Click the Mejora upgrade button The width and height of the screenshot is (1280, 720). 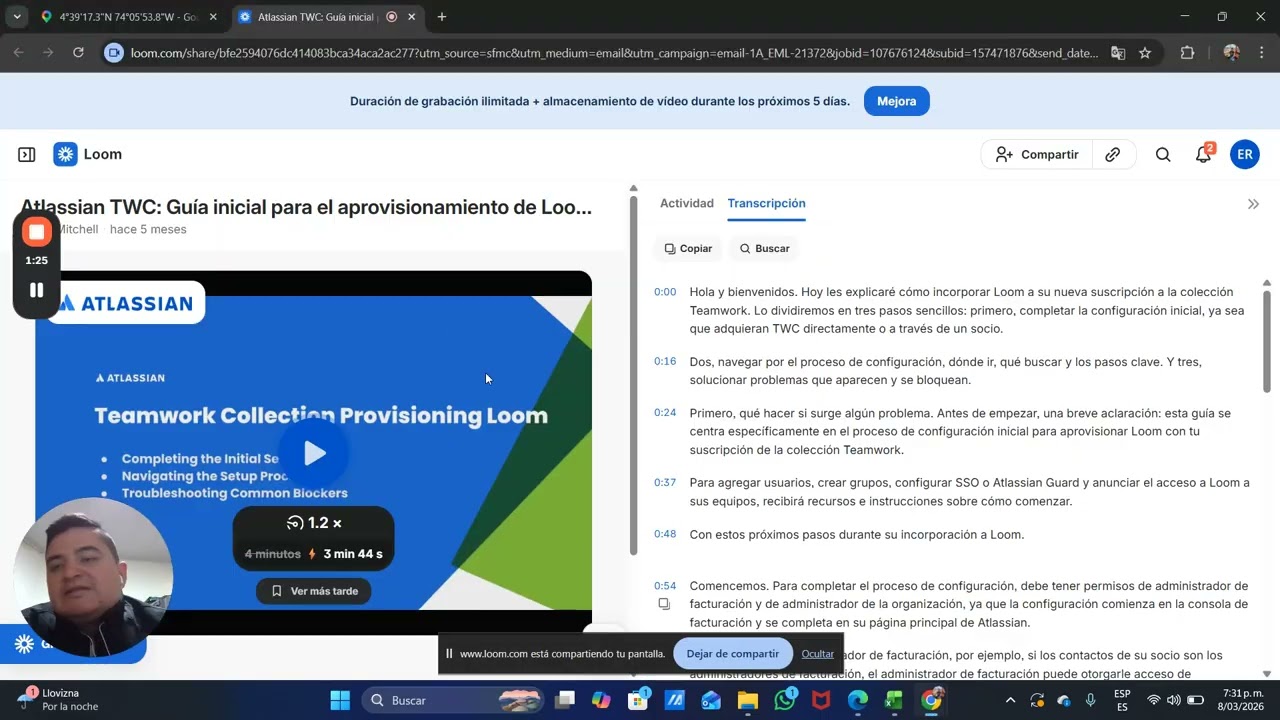coord(896,101)
